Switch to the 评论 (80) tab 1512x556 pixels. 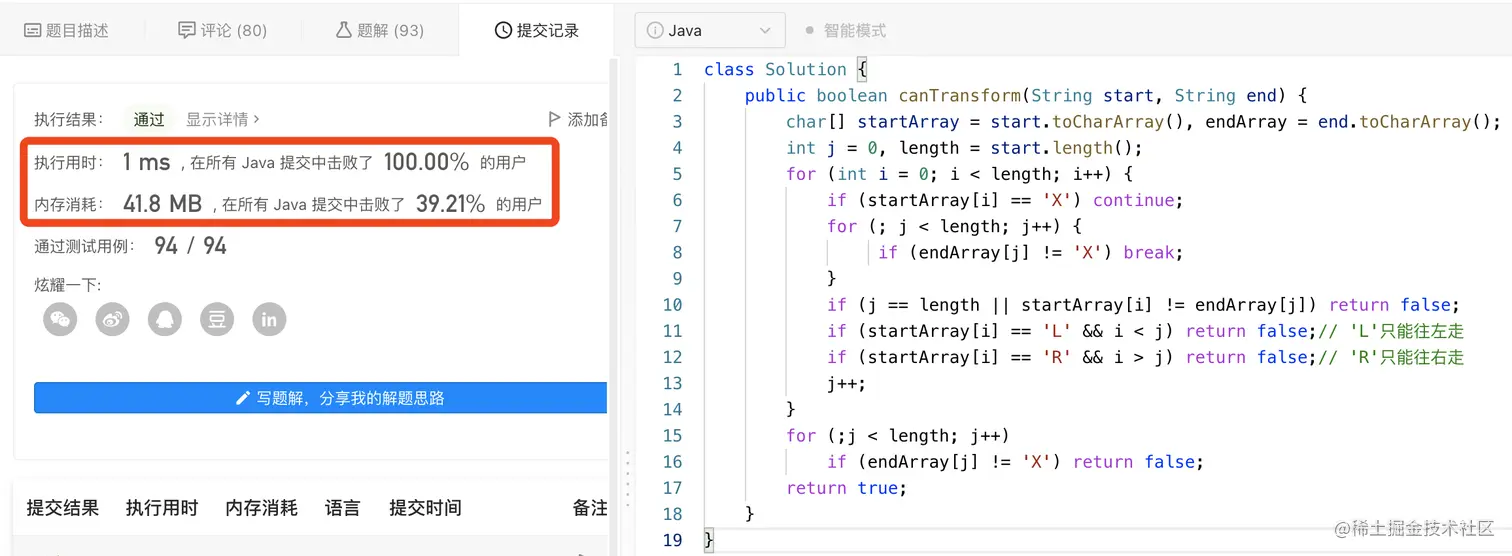coord(222,30)
